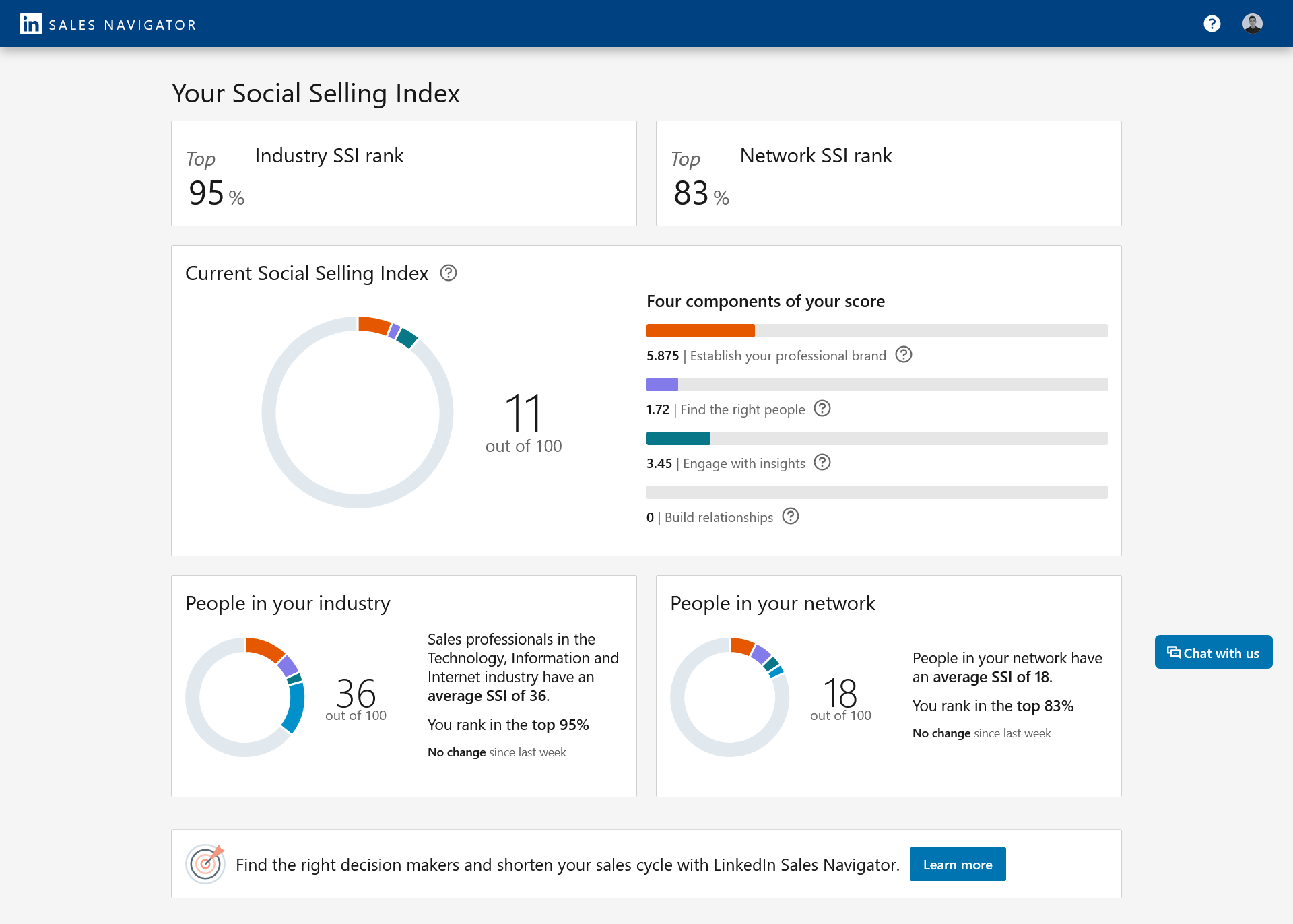The width and height of the screenshot is (1293, 924).
Task: Click help icon for Build relationships
Action: pos(791,516)
